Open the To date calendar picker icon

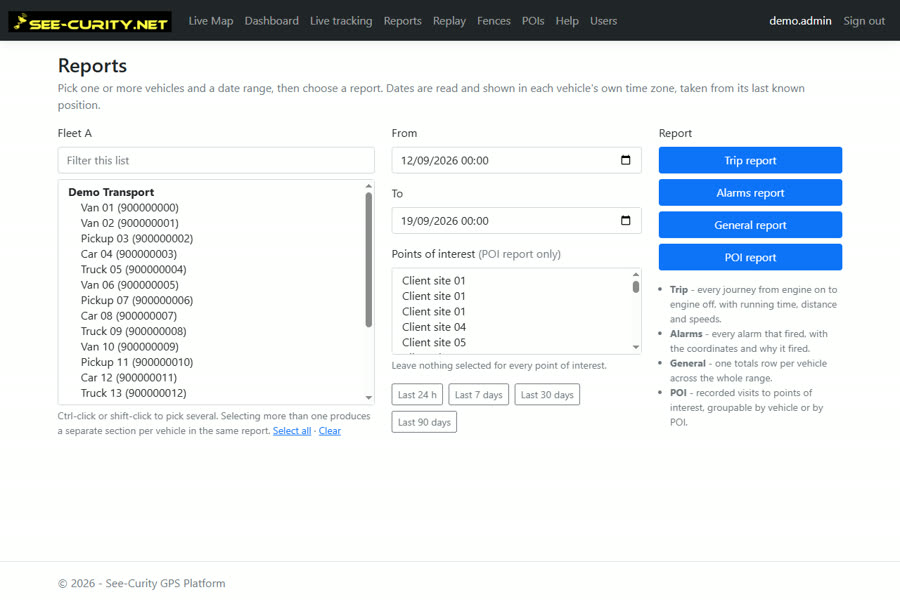click(626, 220)
